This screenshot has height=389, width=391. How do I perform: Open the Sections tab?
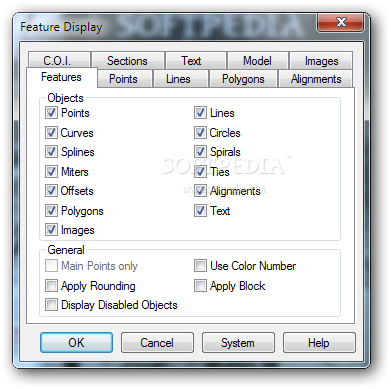(128, 61)
